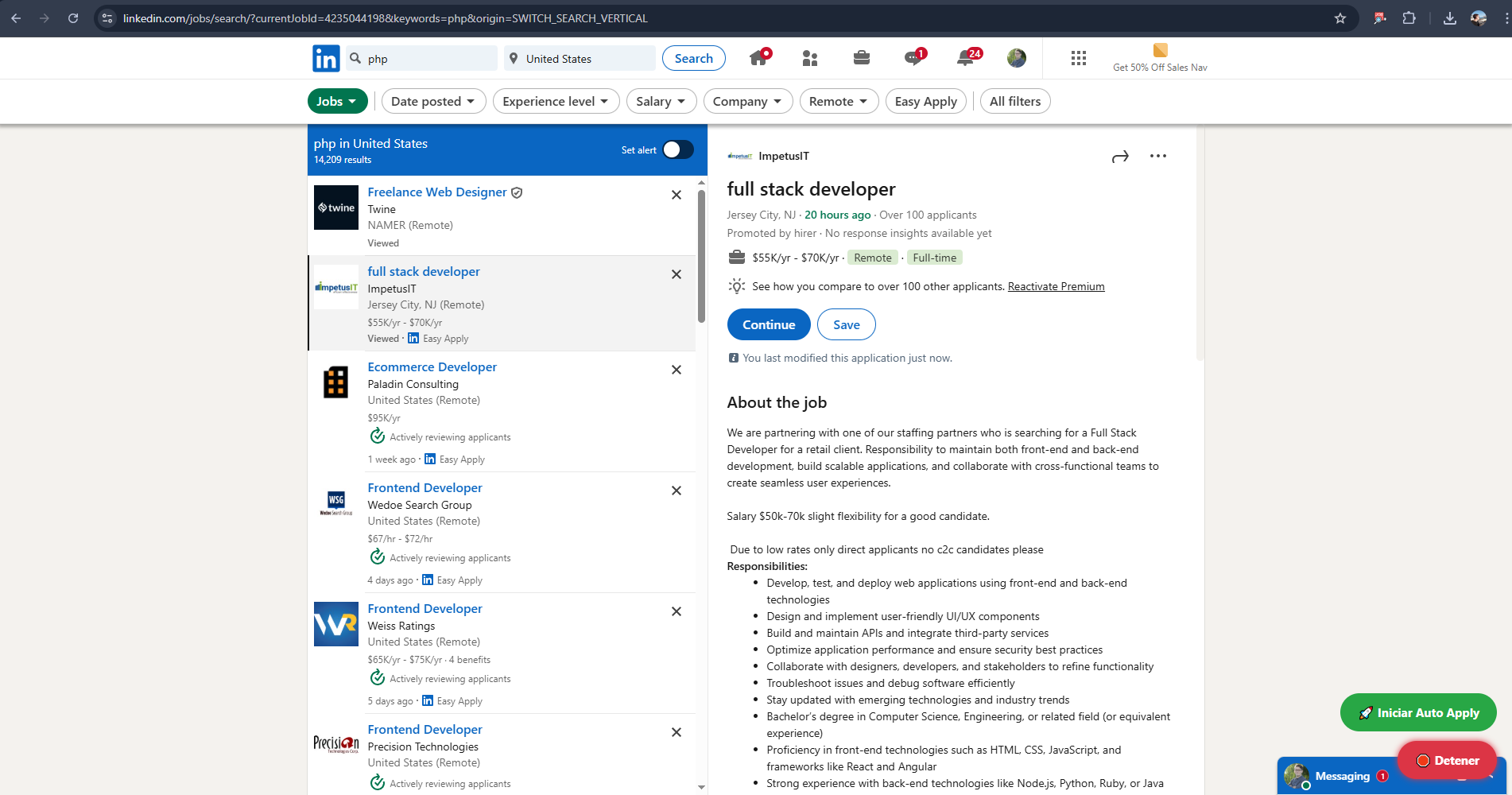This screenshot has width=1512, height=795.
Task: Open My Network people icon
Action: pos(810,58)
